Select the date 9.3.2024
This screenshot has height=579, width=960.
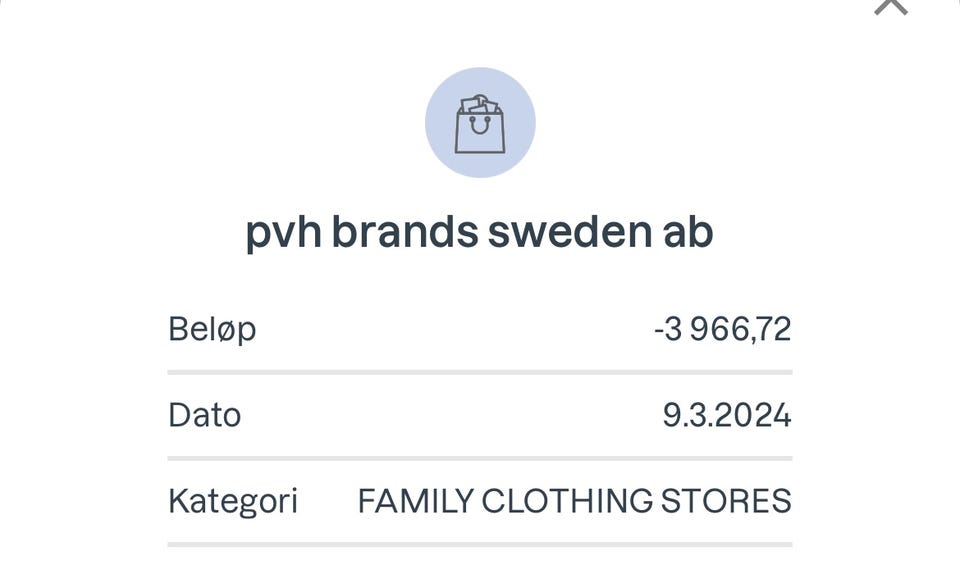click(x=727, y=414)
